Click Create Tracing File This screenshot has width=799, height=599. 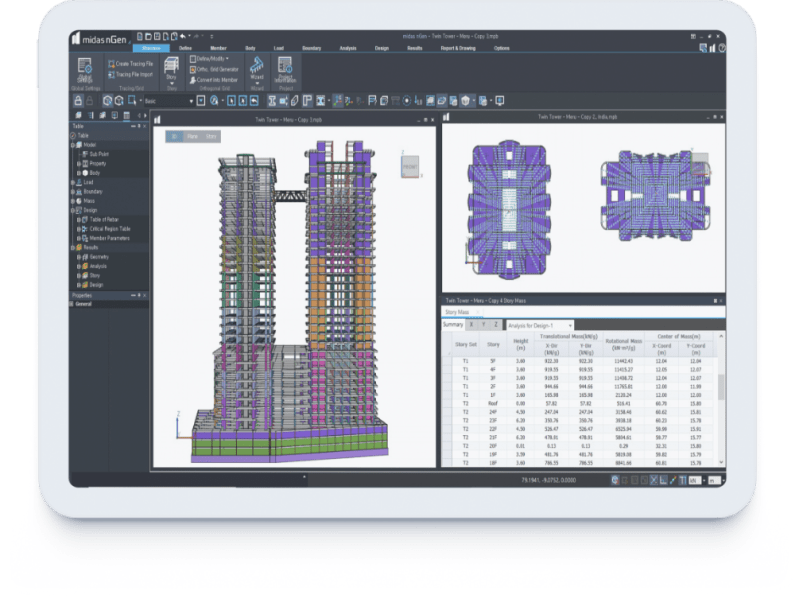pyautogui.click(x=130, y=64)
